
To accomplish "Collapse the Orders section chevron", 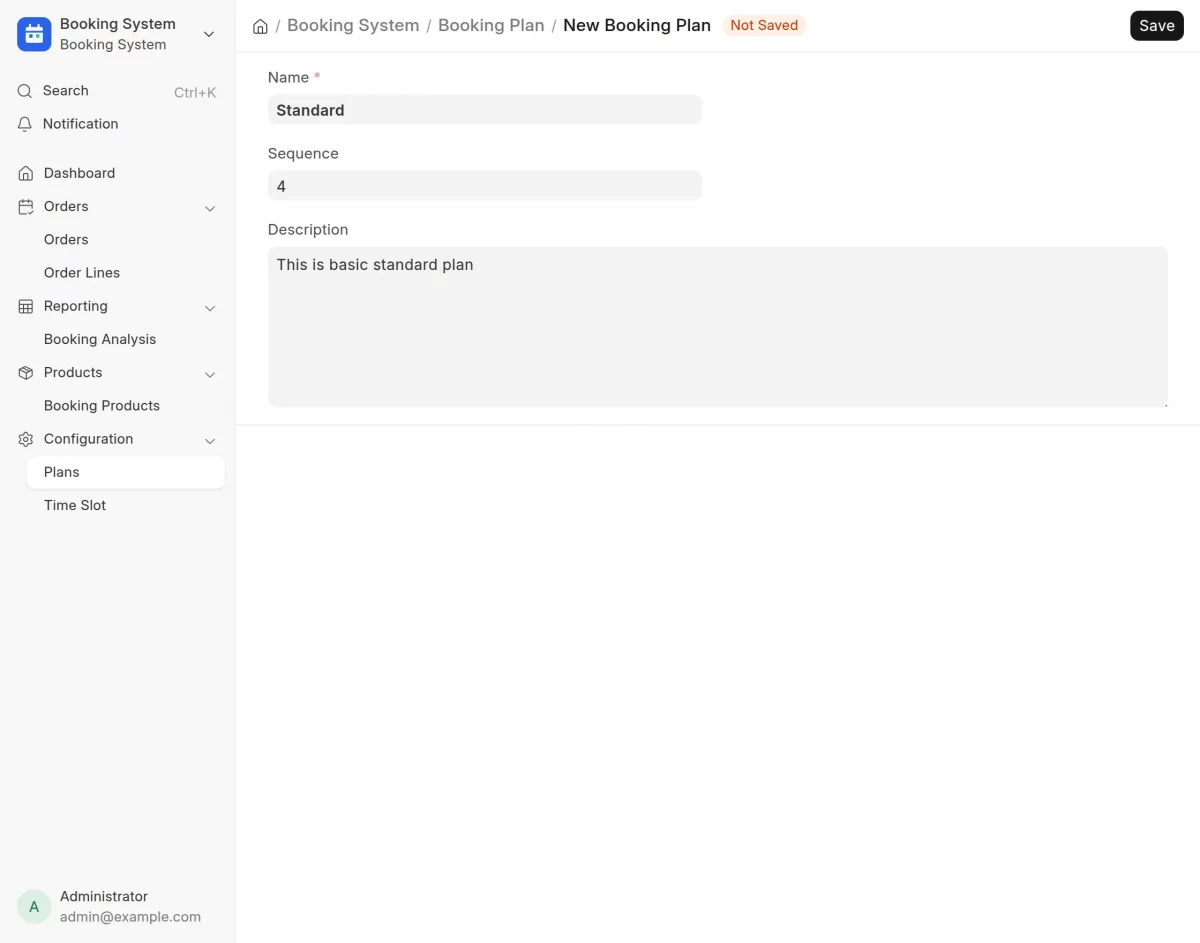I will point(210,208).
